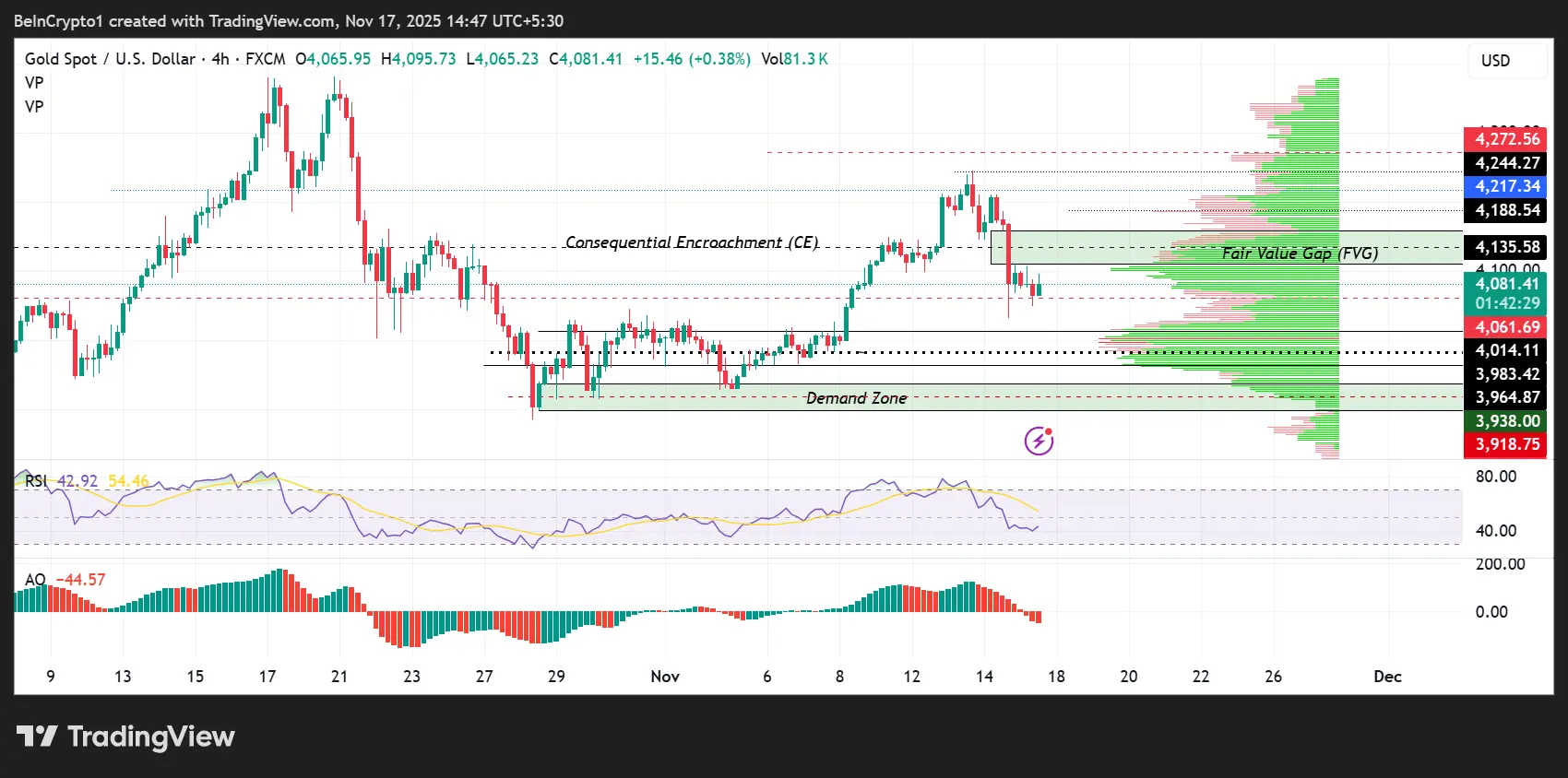Click the RSI indicator legend label
The height and width of the screenshot is (778, 1568).
point(35,481)
